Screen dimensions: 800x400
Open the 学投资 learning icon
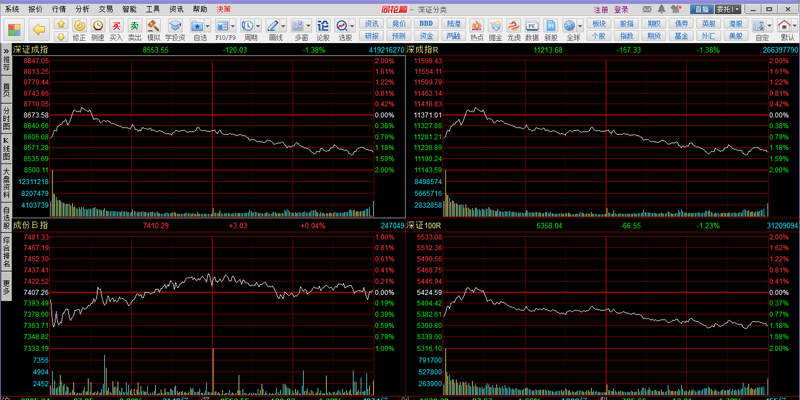tap(175, 28)
